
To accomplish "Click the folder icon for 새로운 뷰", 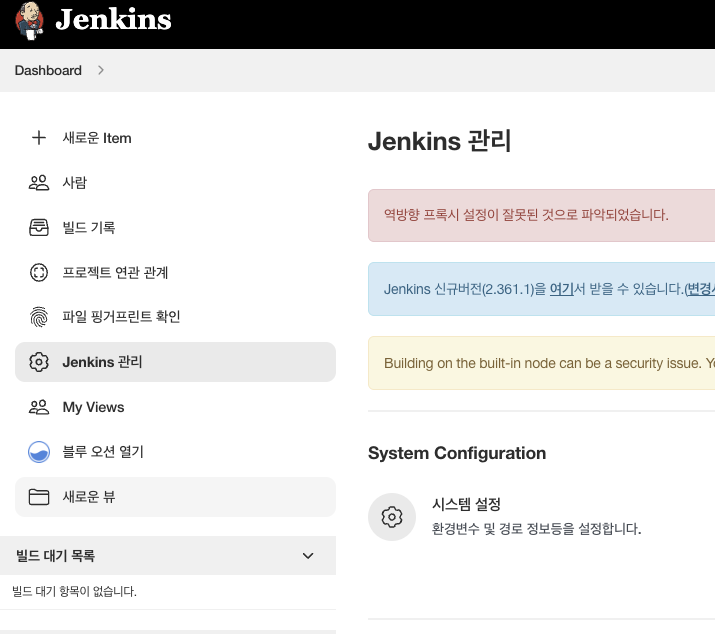I will pos(39,497).
